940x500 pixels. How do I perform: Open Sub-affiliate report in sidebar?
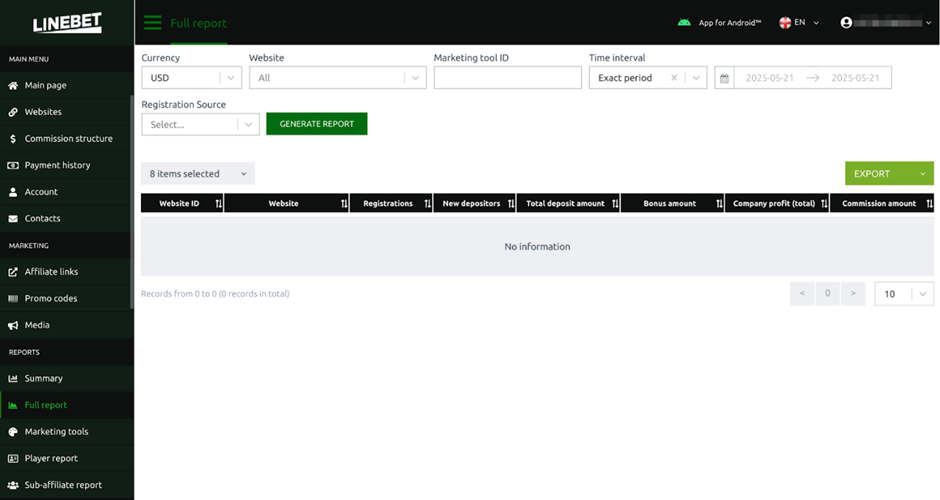67,485
